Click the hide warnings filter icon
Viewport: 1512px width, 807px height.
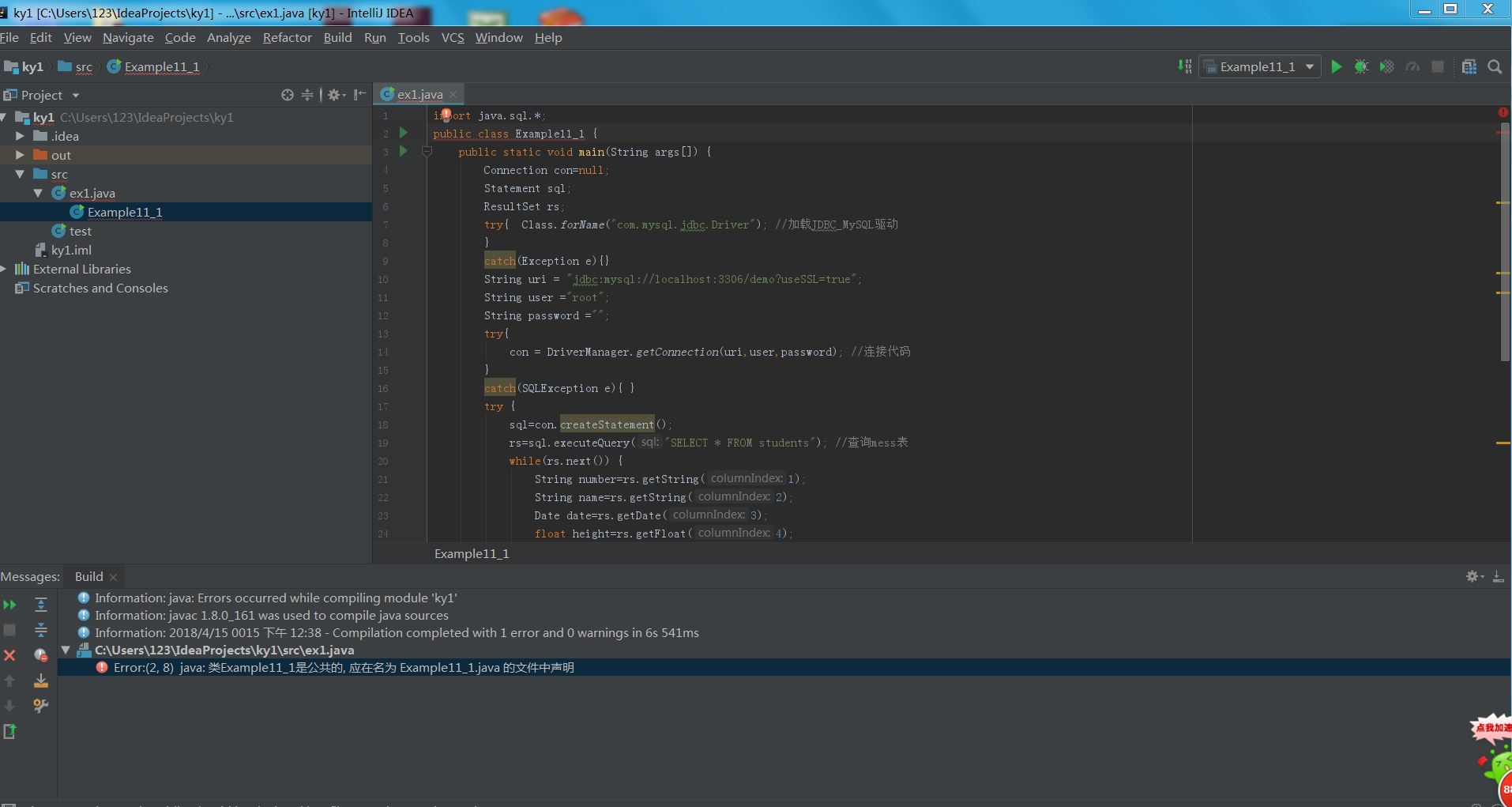(41, 655)
